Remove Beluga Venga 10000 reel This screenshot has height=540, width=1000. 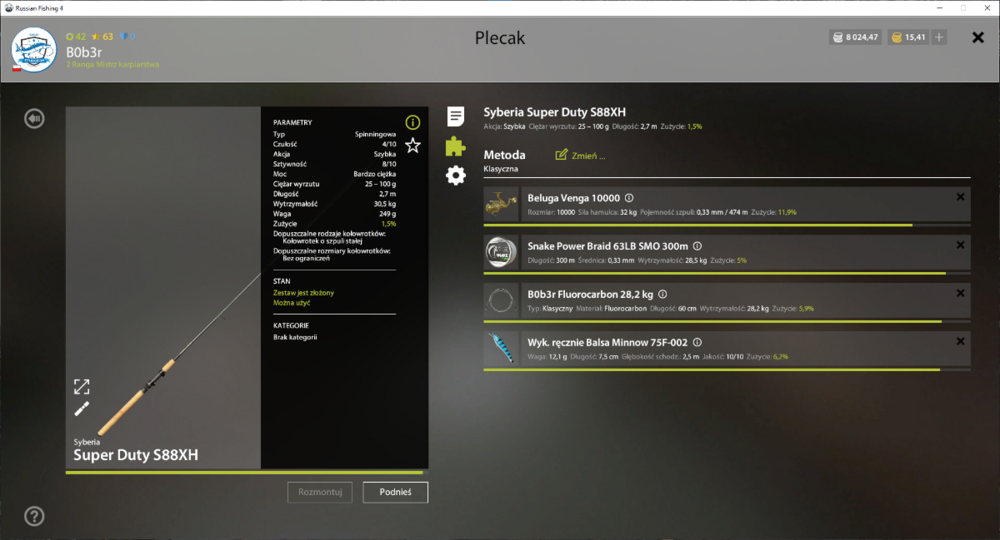tap(960, 197)
